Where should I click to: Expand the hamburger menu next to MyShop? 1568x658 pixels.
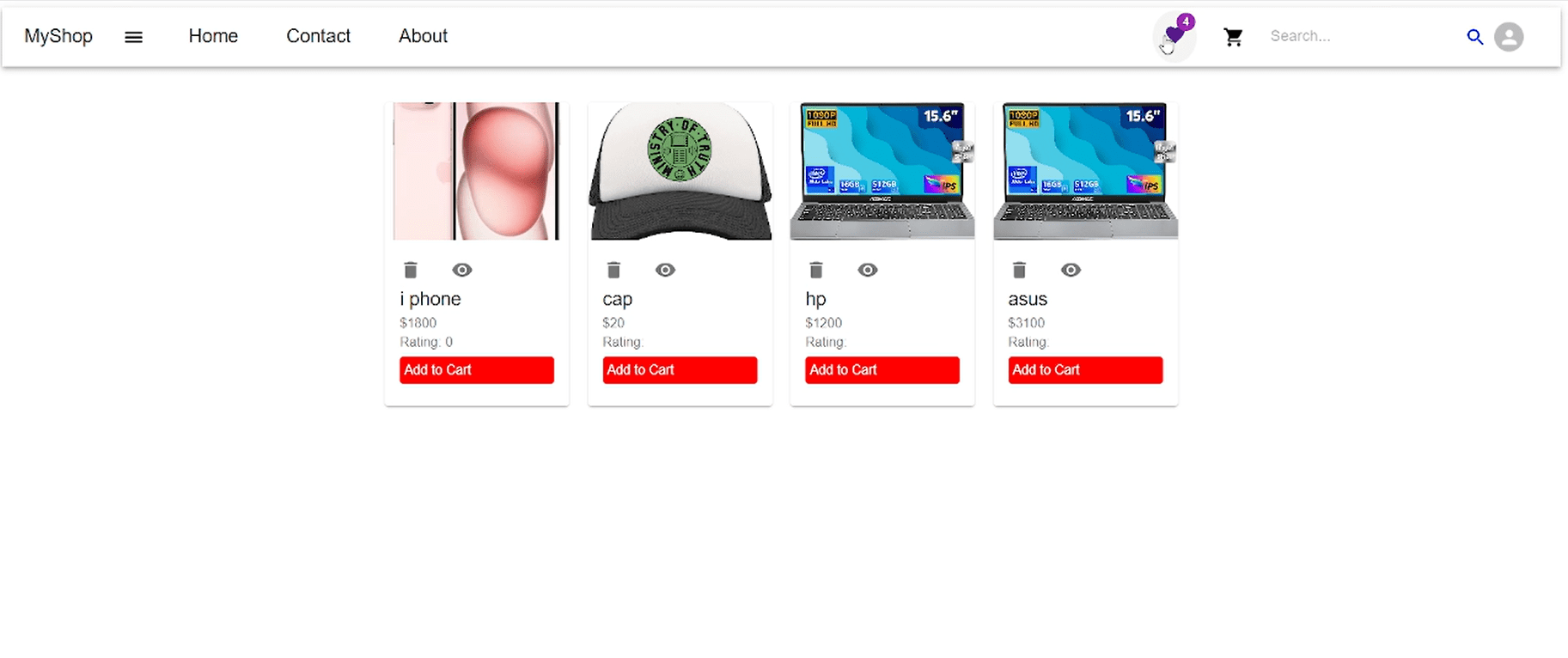click(x=133, y=37)
